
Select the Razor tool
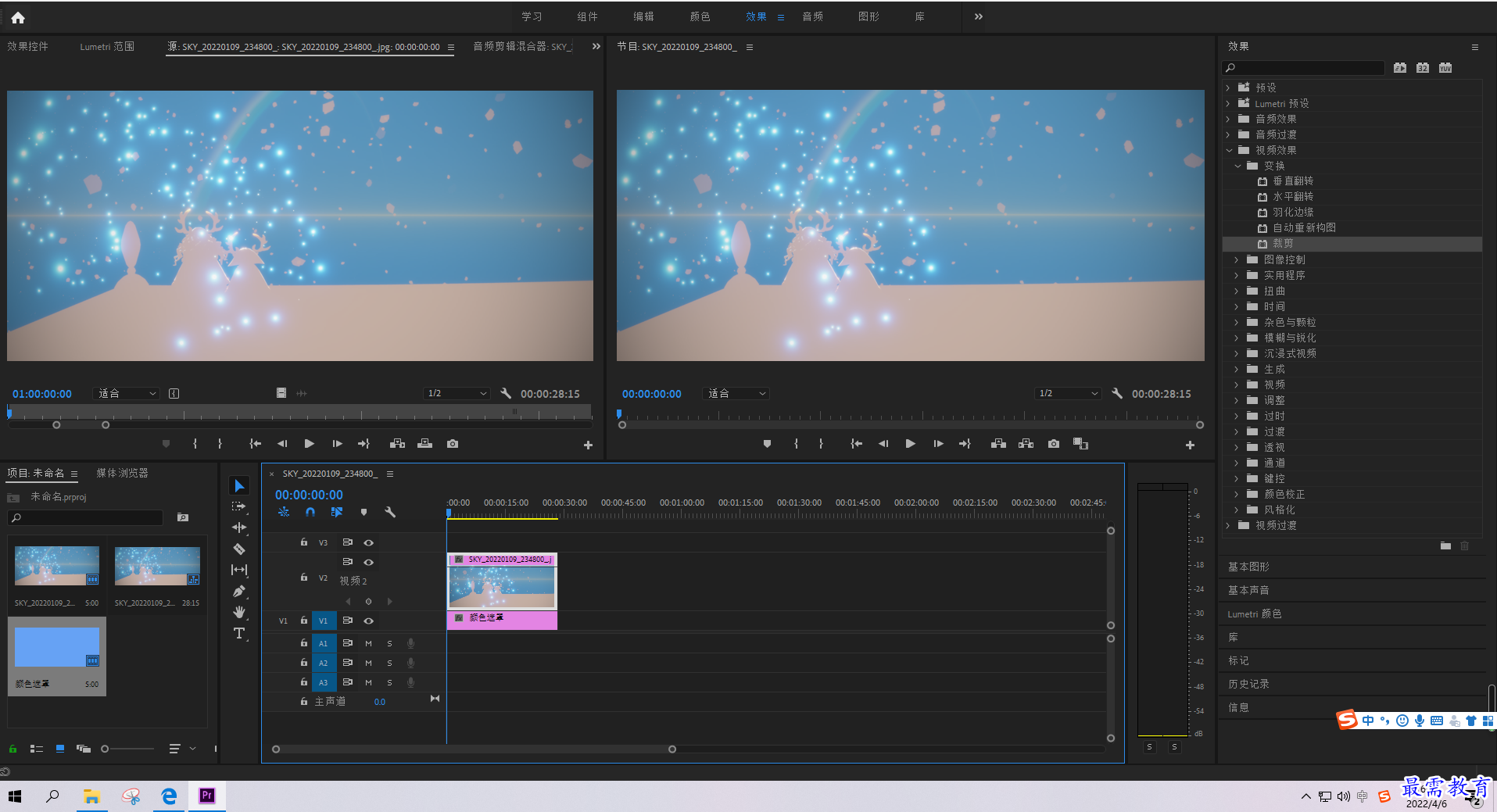pos(239,549)
